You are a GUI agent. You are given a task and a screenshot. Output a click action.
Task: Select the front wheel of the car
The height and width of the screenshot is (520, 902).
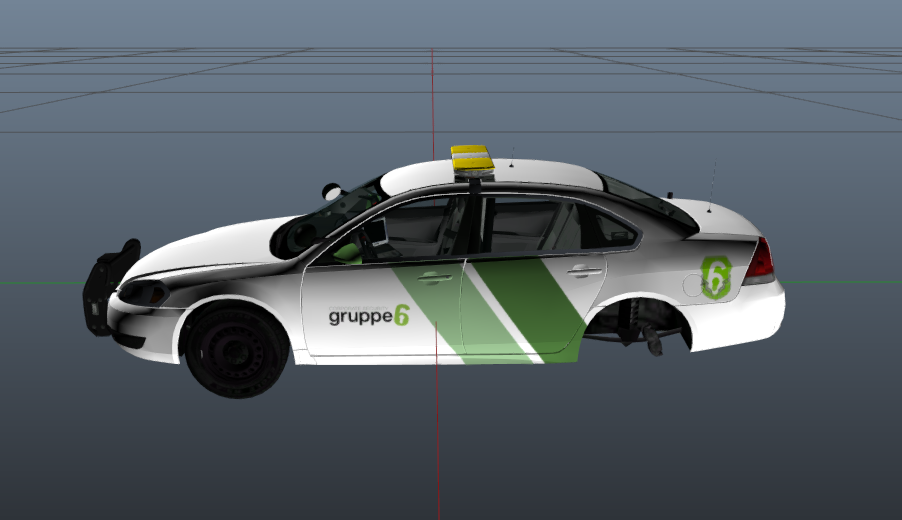click(x=236, y=351)
